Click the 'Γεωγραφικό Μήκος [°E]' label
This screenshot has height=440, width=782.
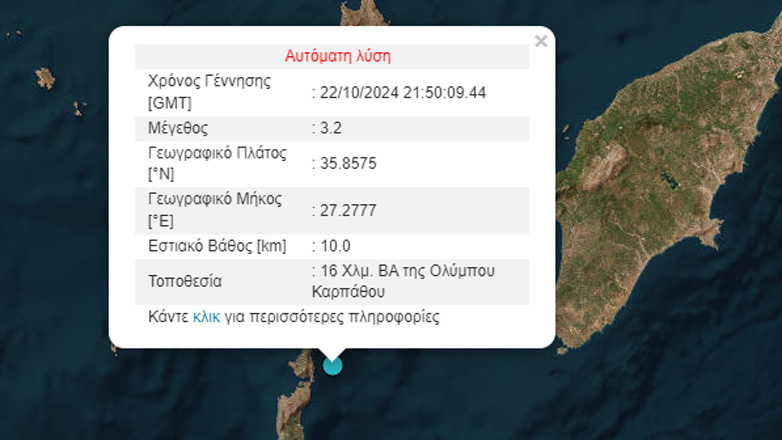215,210
